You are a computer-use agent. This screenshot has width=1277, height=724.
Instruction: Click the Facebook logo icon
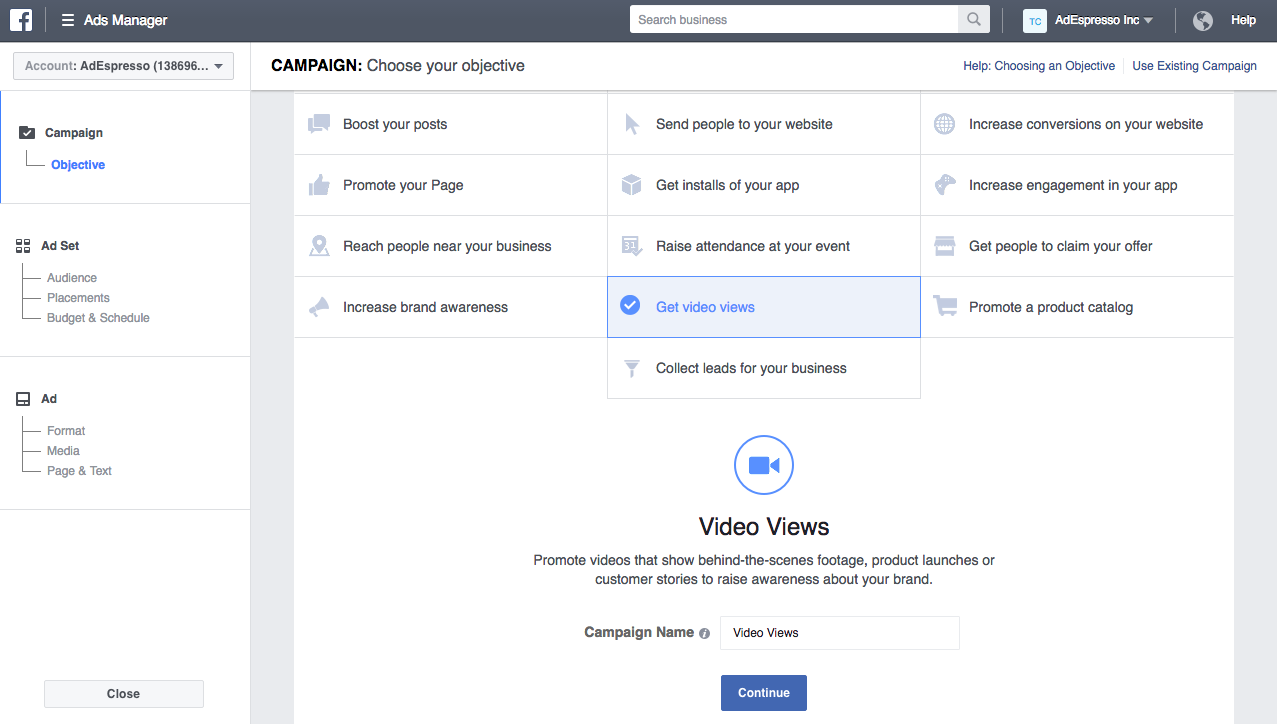(x=21, y=20)
